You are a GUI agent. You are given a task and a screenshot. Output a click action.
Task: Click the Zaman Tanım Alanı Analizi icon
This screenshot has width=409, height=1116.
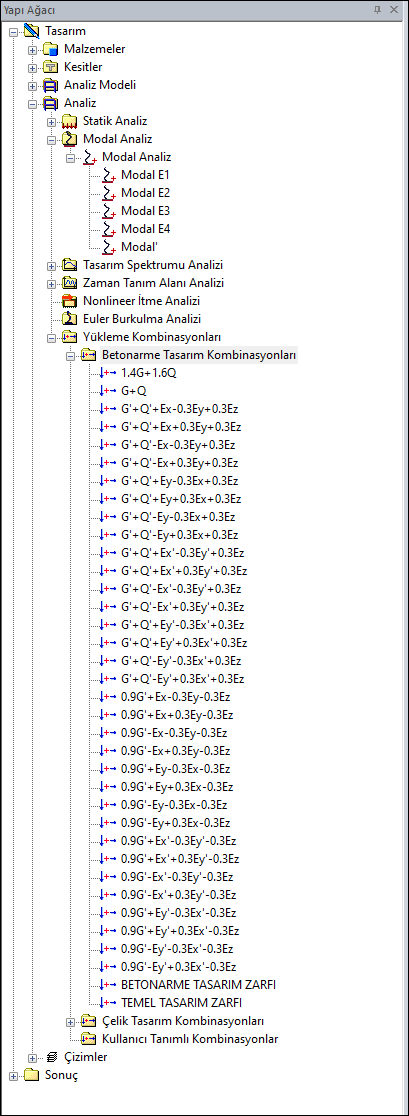(69, 283)
